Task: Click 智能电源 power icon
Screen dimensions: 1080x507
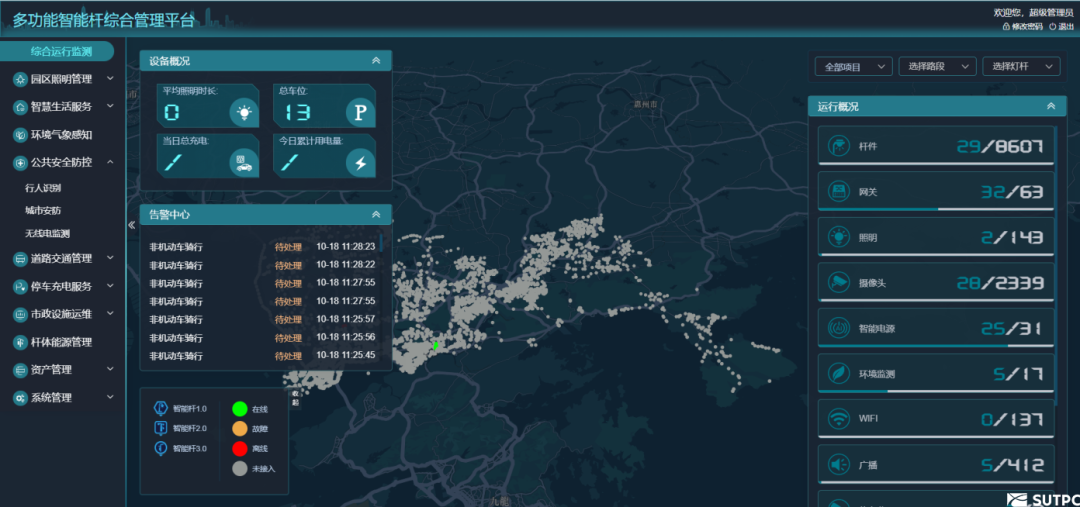Action: (838, 328)
